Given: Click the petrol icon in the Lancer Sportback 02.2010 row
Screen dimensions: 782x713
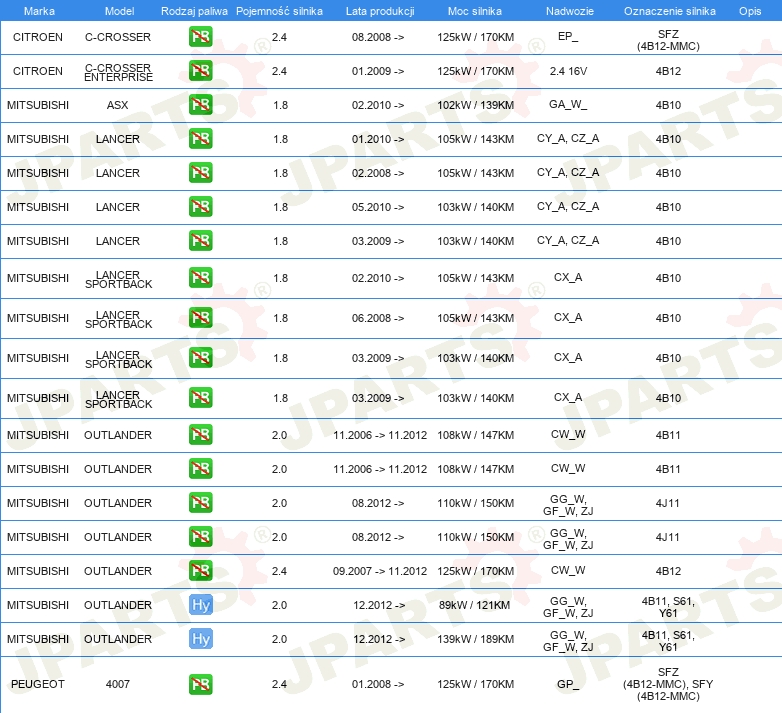Looking at the screenshot, I should pyautogui.click(x=200, y=278).
